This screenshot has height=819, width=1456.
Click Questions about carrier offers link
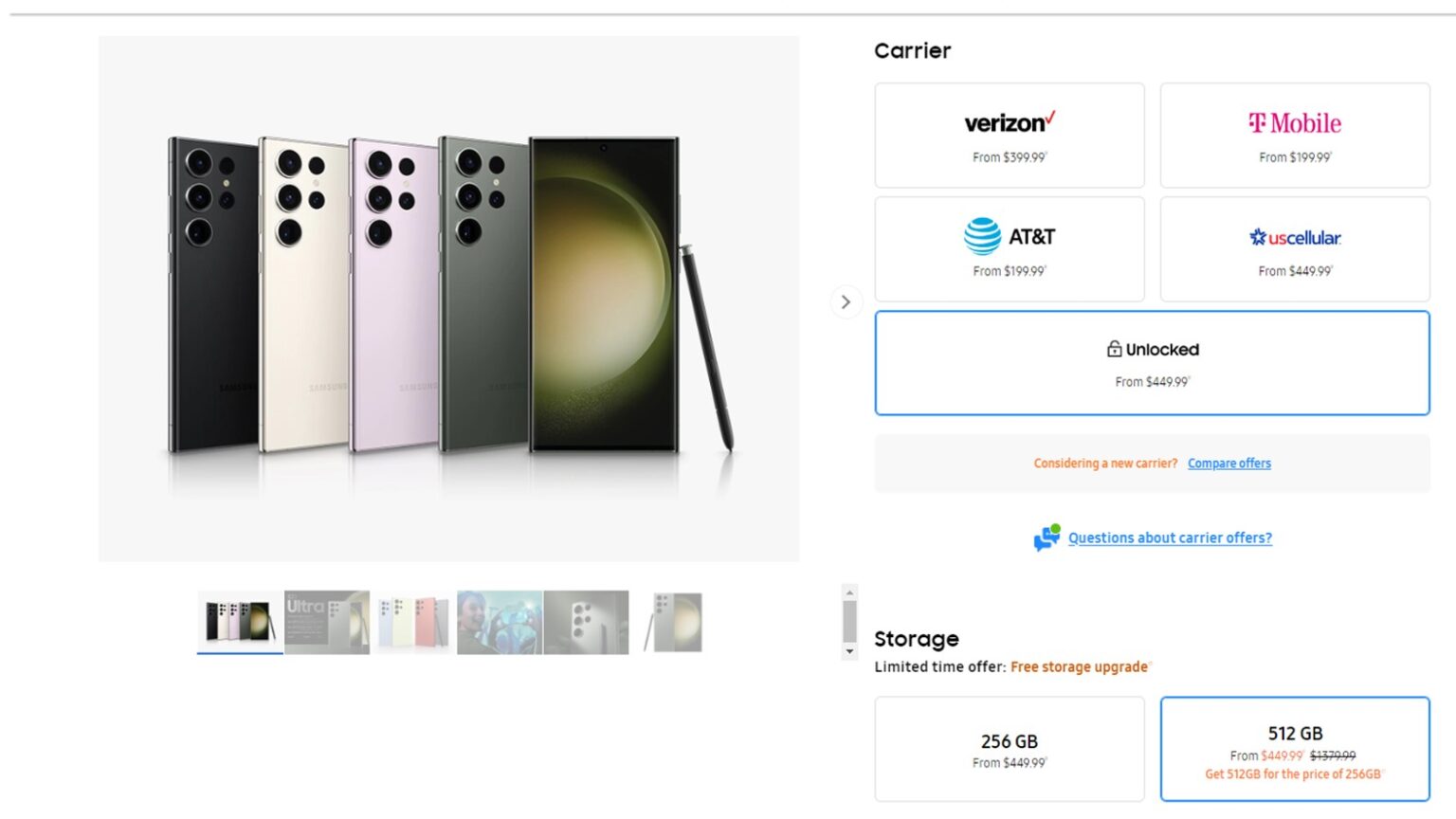1170,537
